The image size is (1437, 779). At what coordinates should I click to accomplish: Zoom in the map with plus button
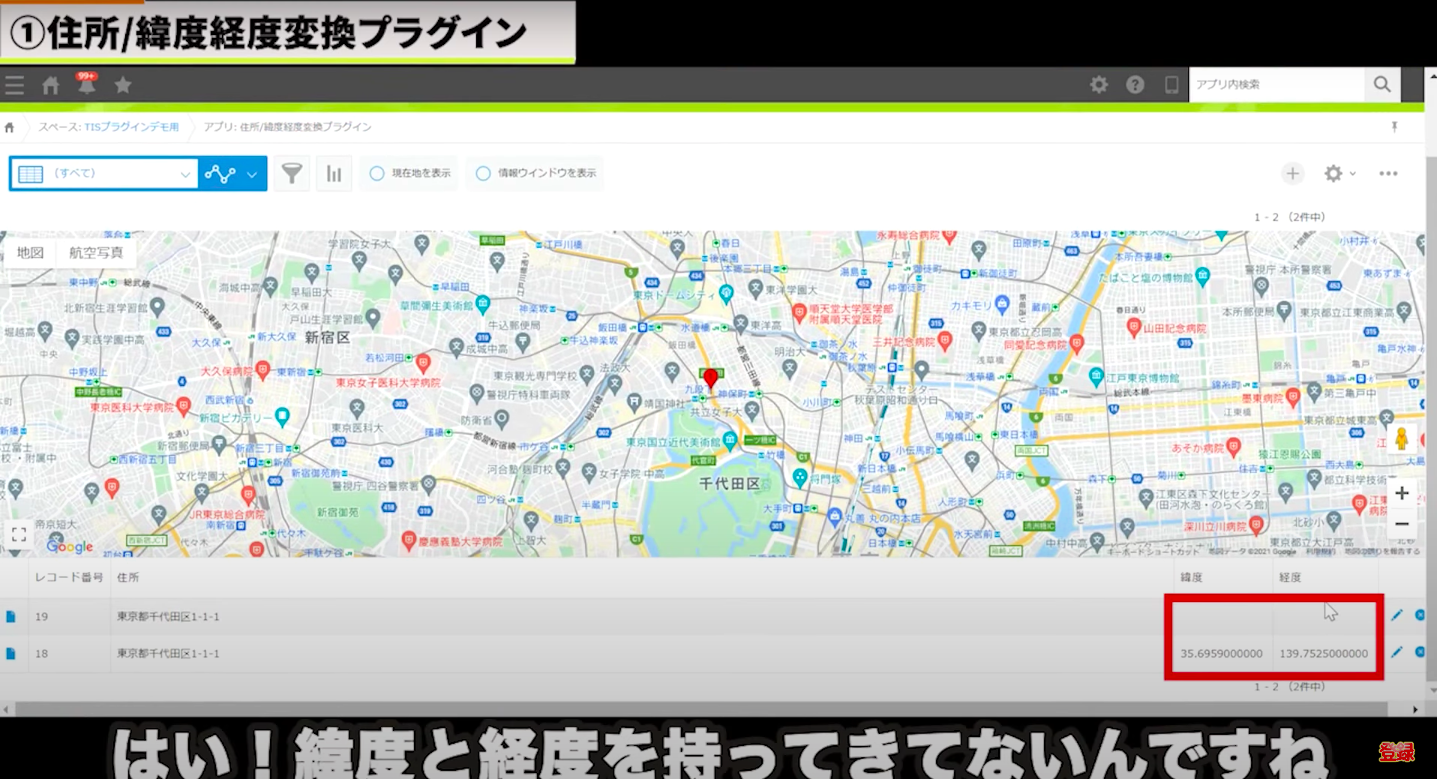pos(1401,493)
